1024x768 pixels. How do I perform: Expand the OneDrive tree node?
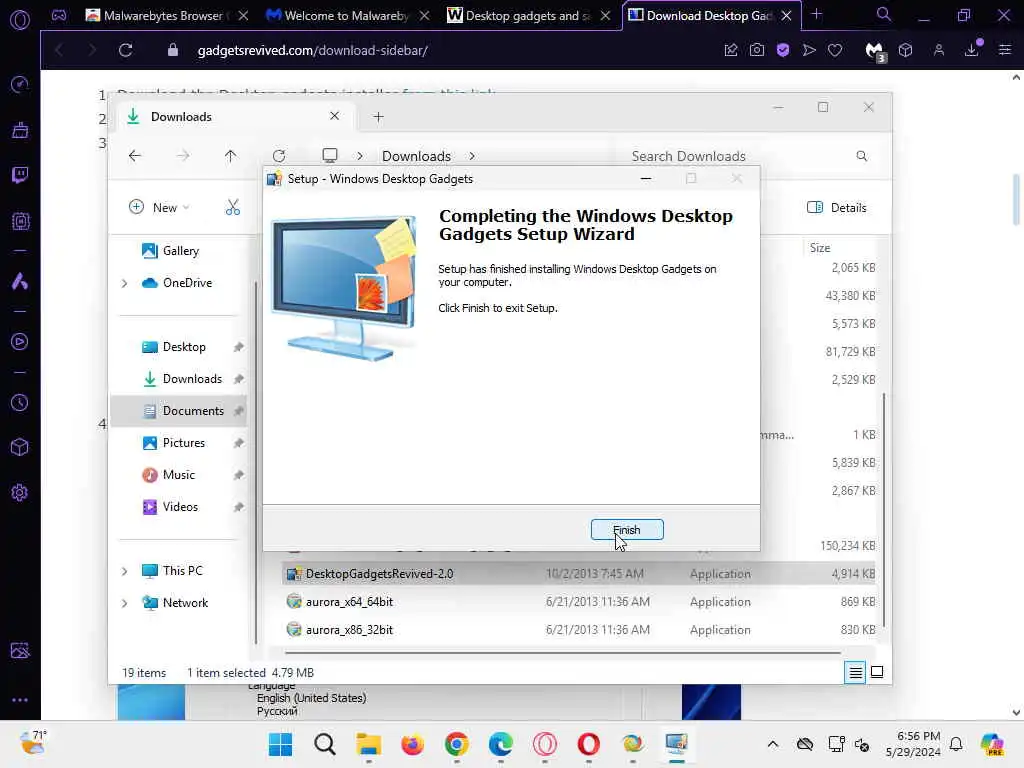(x=124, y=283)
